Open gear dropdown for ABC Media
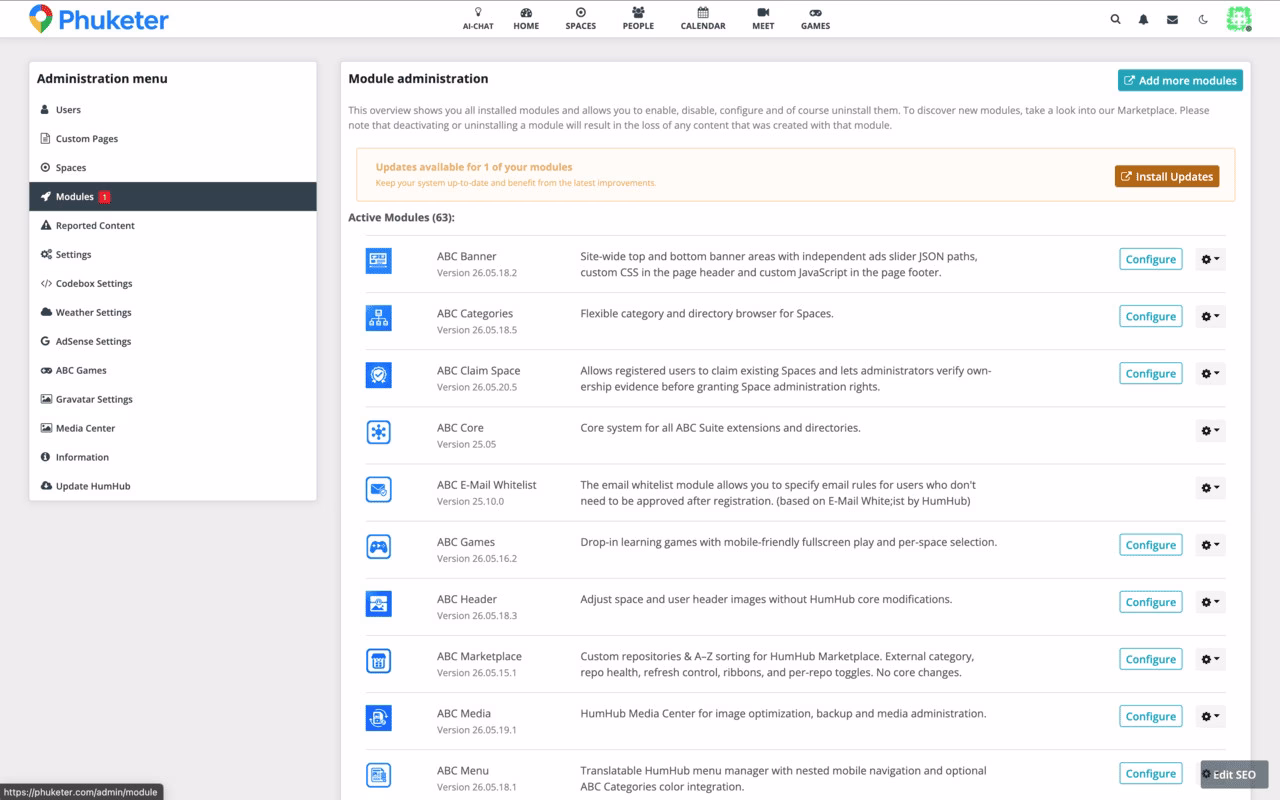The width and height of the screenshot is (1280, 800). [1210, 717]
